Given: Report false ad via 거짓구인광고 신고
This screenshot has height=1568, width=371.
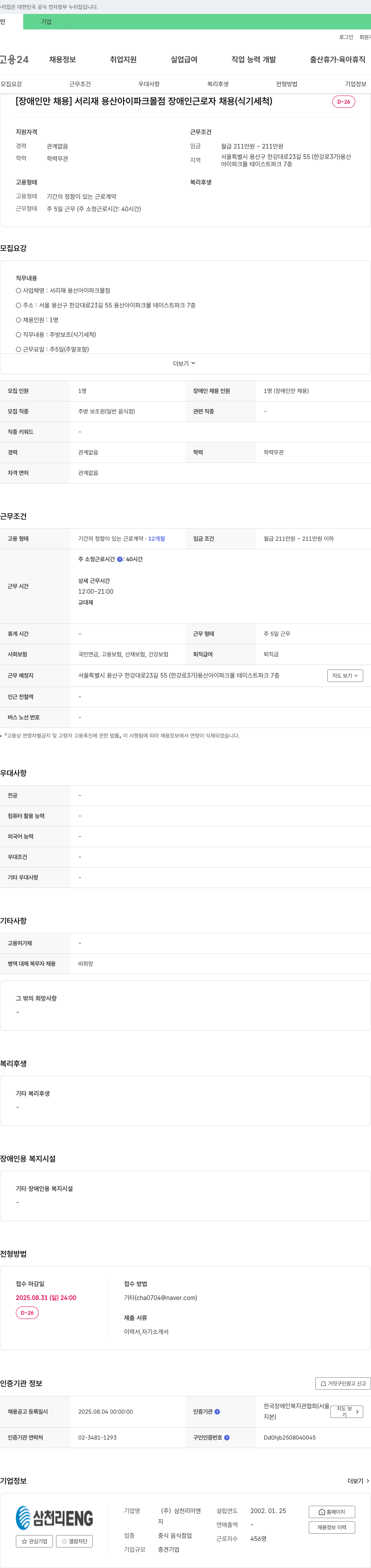Looking at the screenshot, I should (343, 1384).
